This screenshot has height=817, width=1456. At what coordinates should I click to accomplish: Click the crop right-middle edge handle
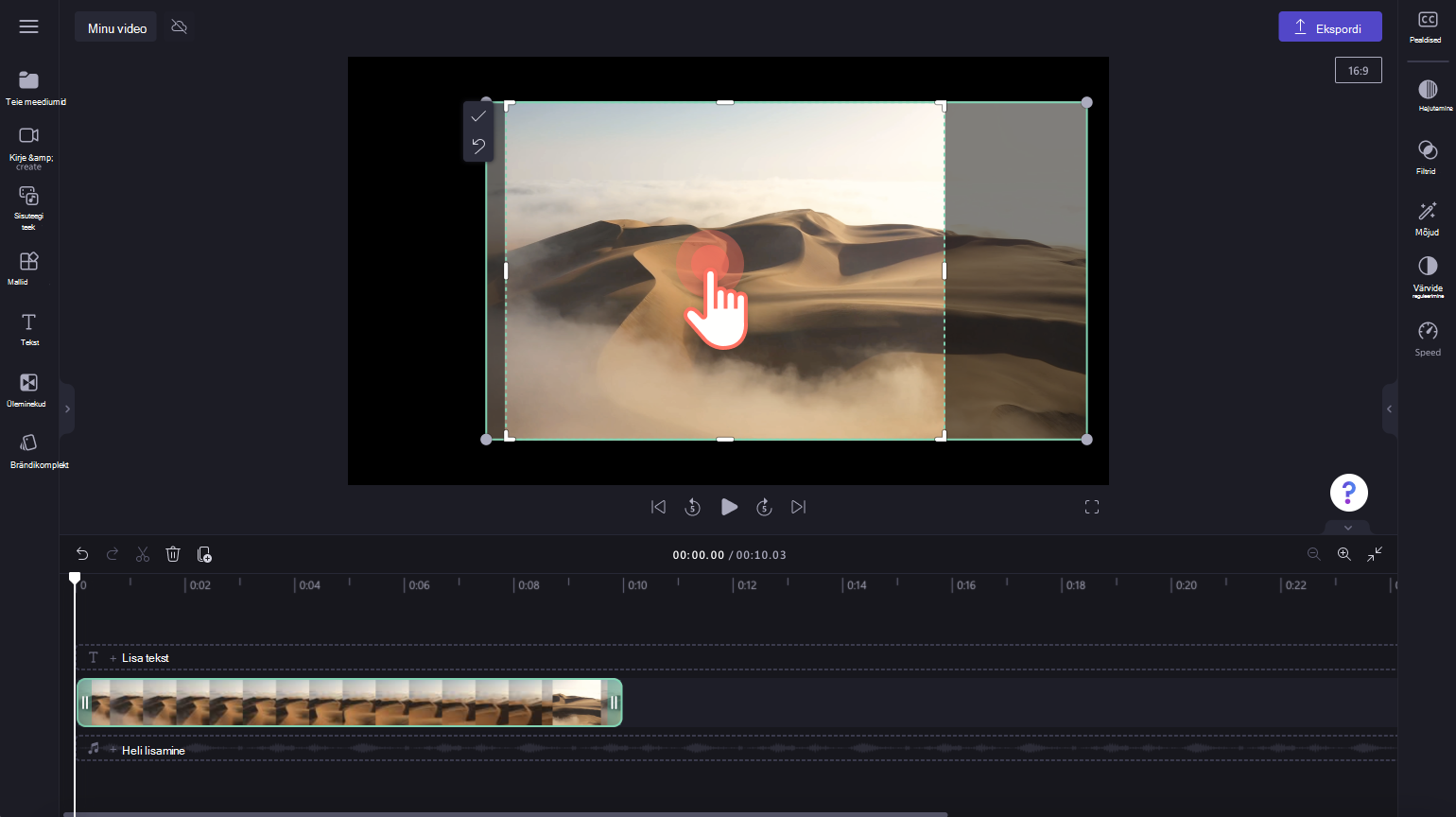coord(945,270)
